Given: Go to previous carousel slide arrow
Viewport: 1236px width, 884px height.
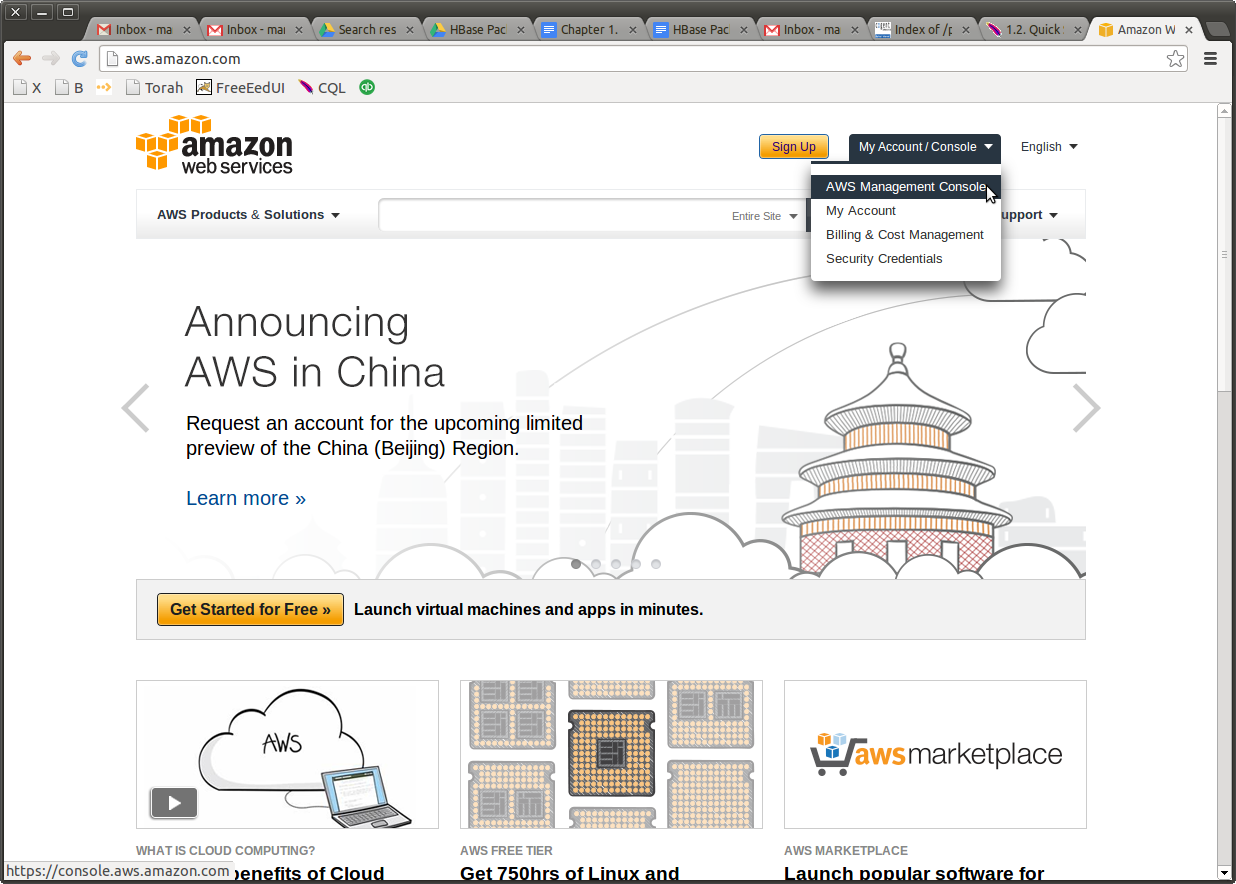Looking at the screenshot, I should click(135, 408).
